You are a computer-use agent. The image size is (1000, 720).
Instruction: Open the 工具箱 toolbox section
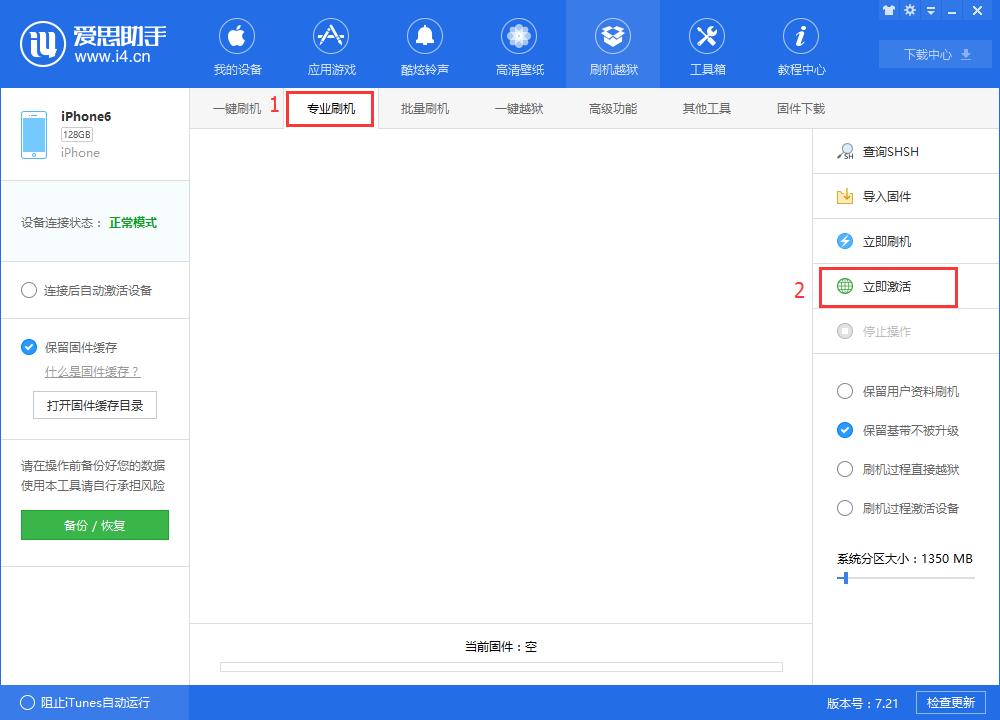707,45
